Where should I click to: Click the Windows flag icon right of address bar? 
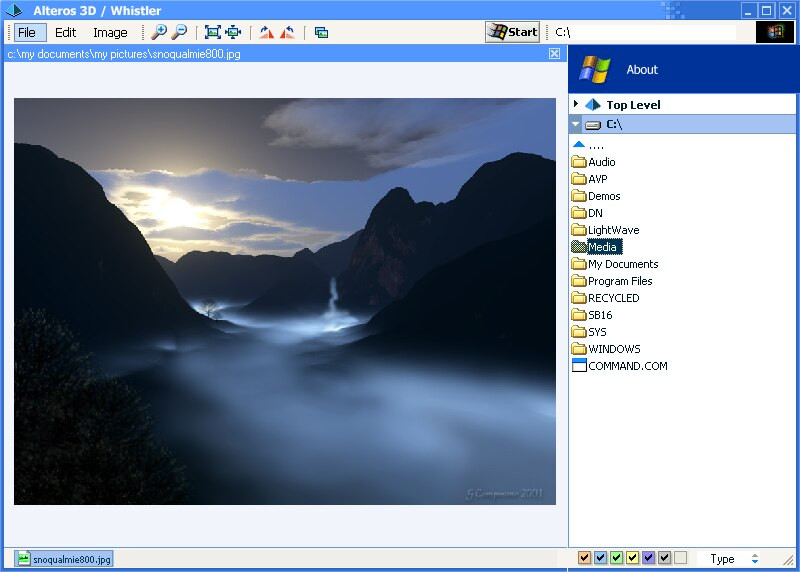(x=774, y=32)
